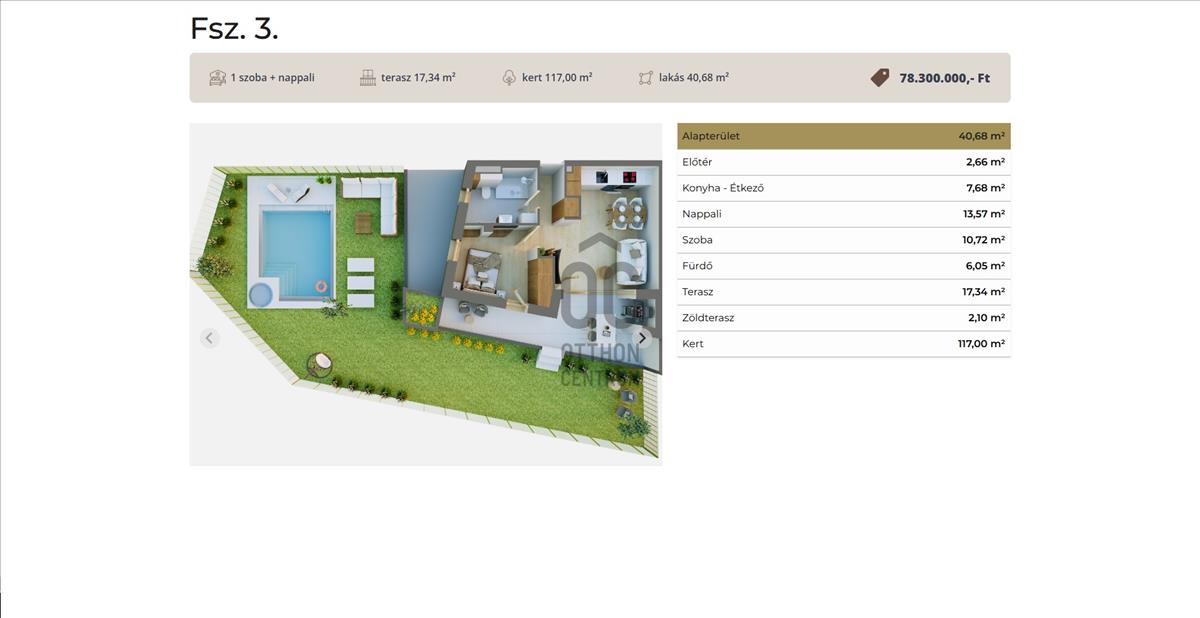The width and height of the screenshot is (1200, 618).
Task: Click the Szoba 10,72 m² row
Action: [843, 240]
